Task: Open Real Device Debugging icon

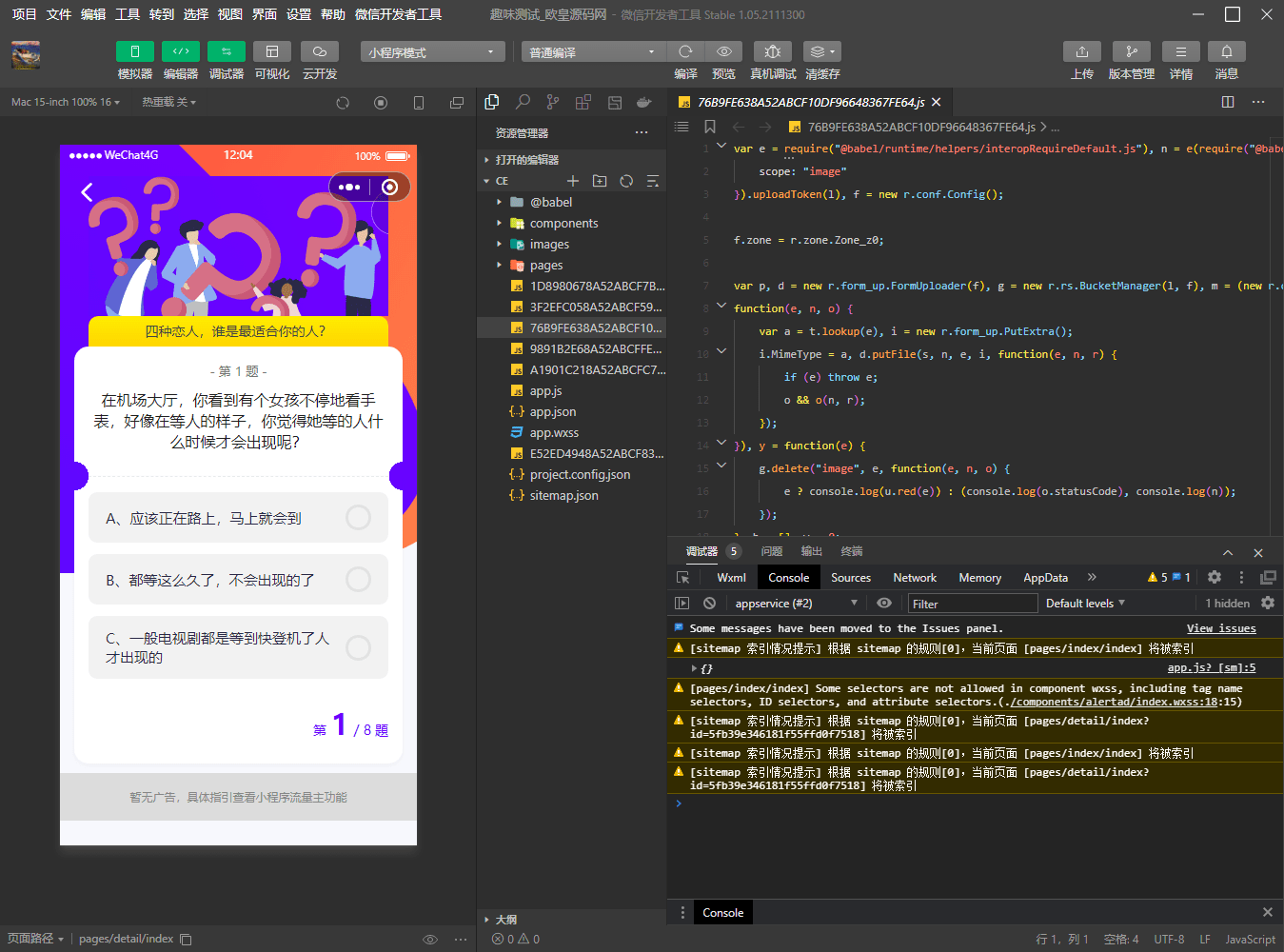Action: [x=772, y=51]
